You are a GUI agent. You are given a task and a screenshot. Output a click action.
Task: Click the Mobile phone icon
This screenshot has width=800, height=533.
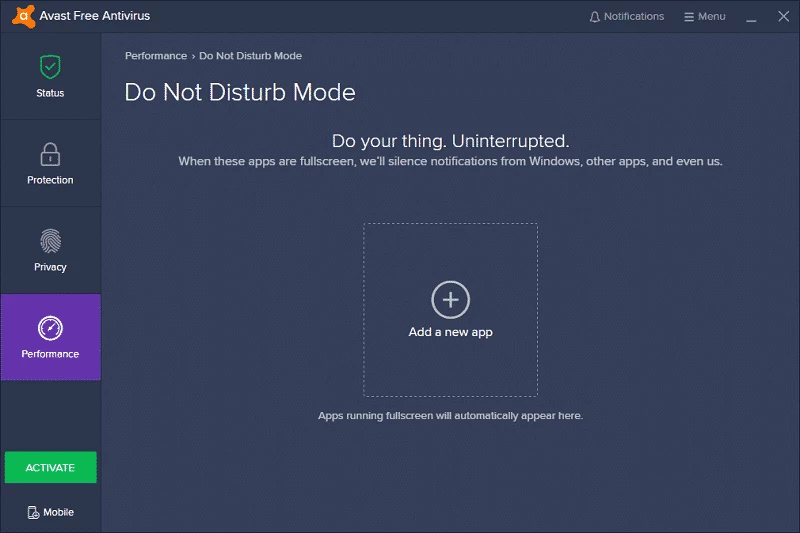point(33,512)
